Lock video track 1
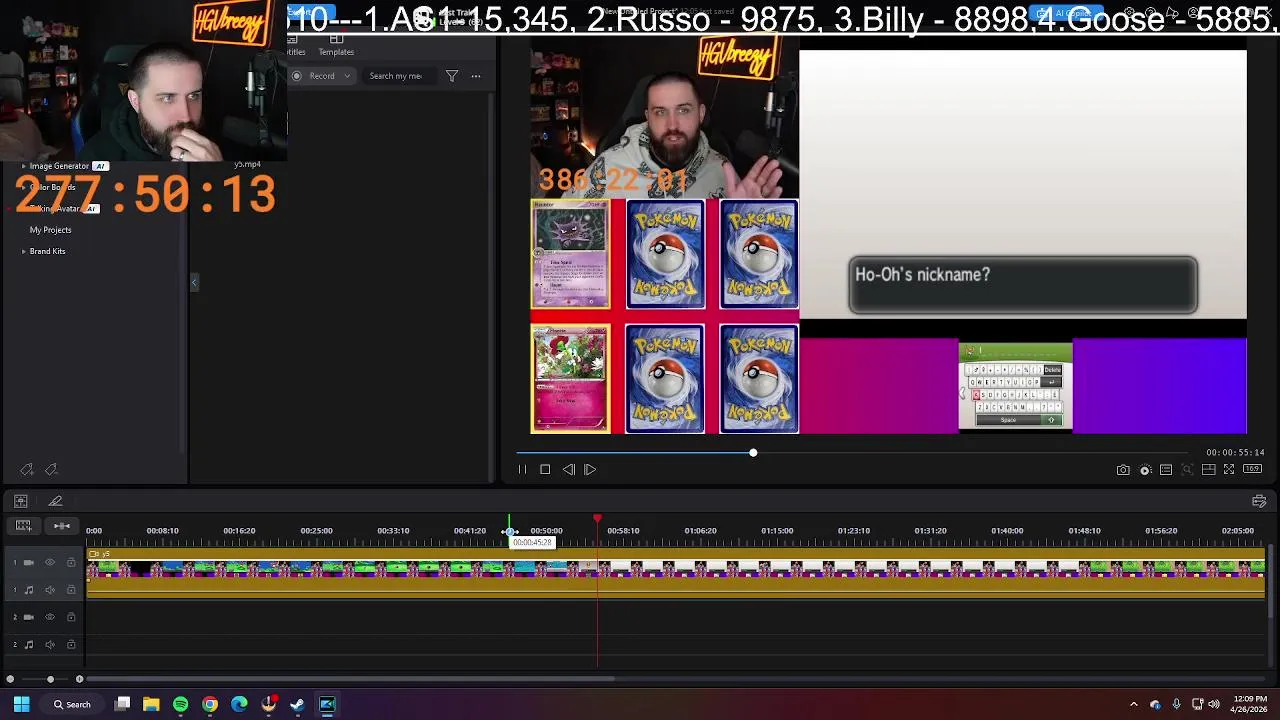Viewport: 1280px width, 720px height. pyautogui.click(x=71, y=562)
